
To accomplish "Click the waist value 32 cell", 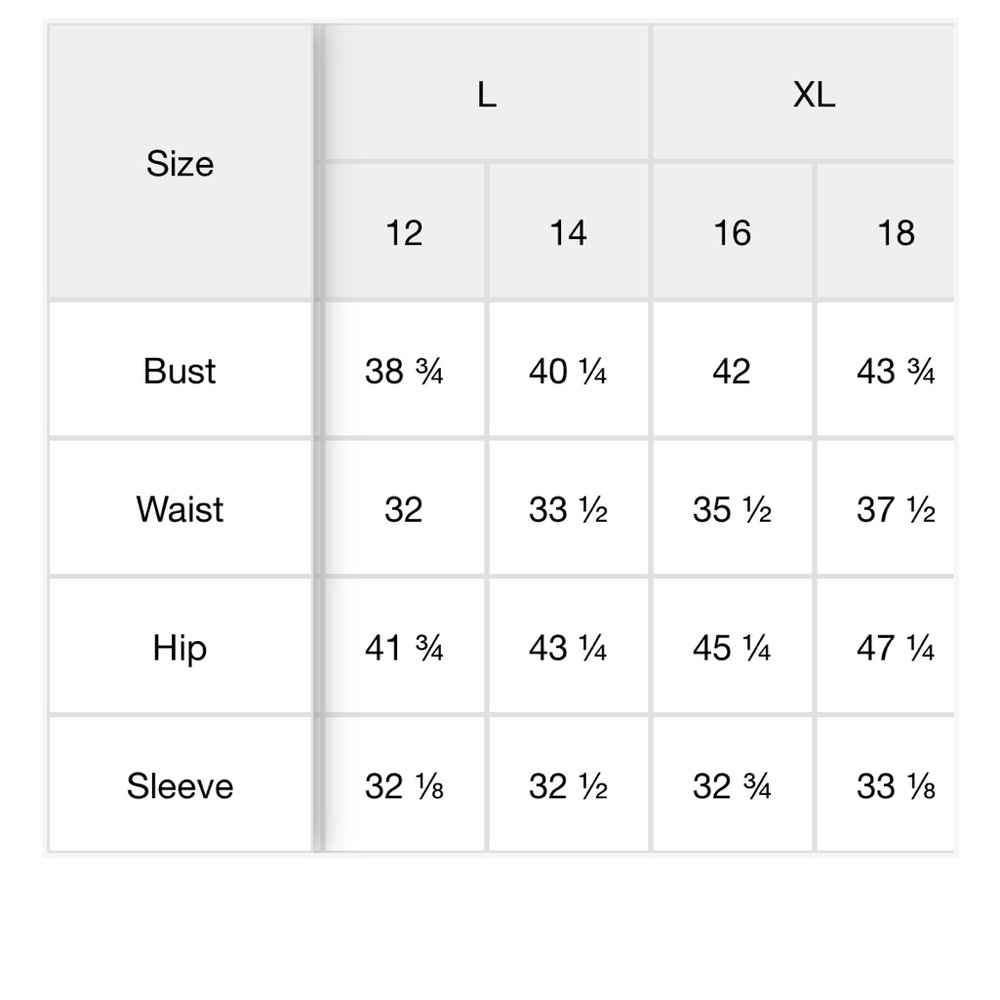I will (x=404, y=509).
